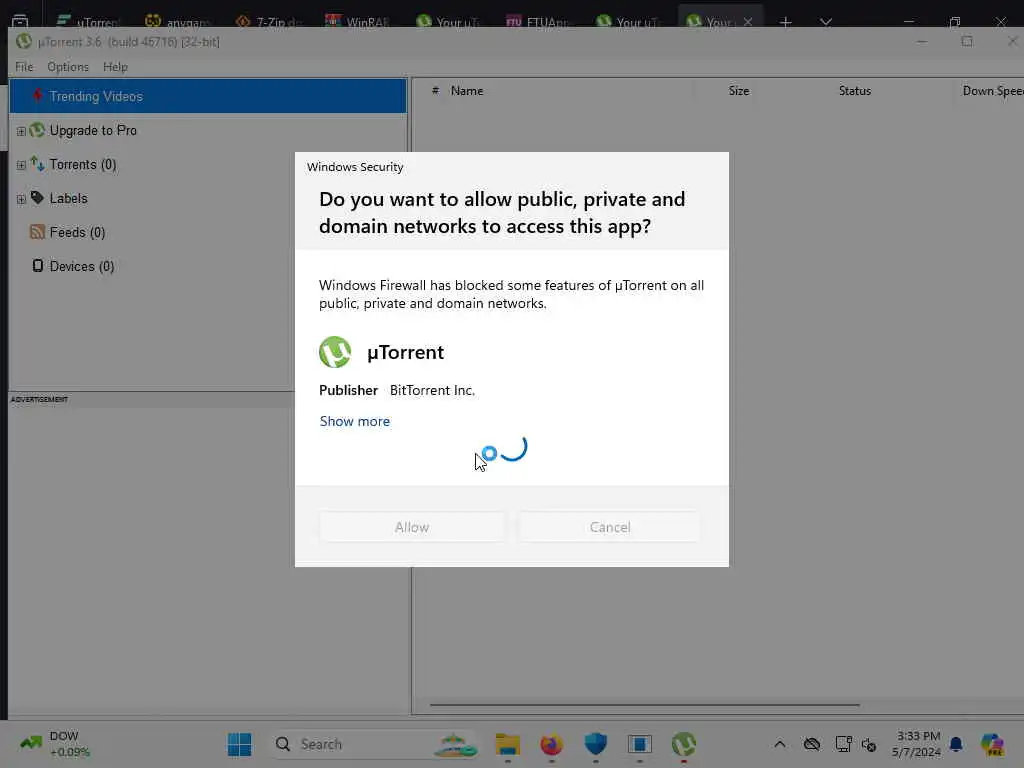Select the Torrents (0) label
This screenshot has height=768, width=1024.
(x=83, y=165)
